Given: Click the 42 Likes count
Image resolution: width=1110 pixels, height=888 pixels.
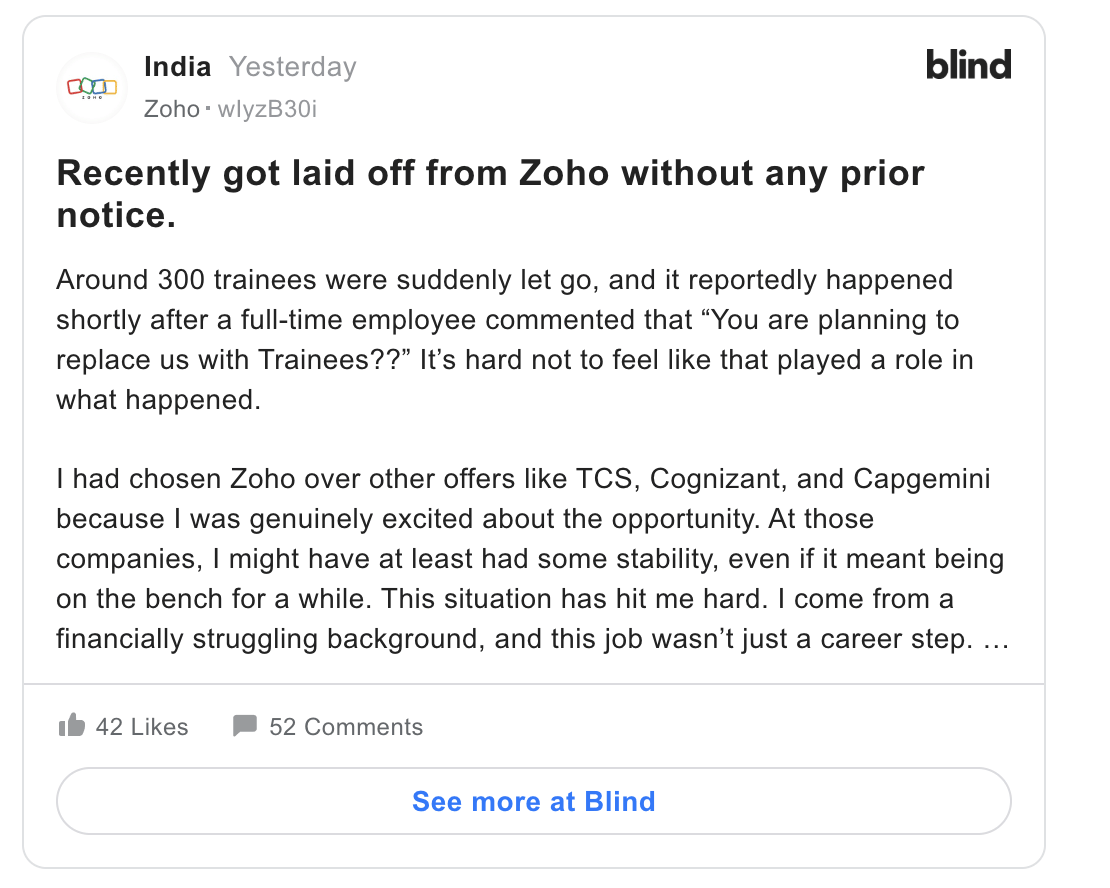Looking at the screenshot, I should 141,727.
